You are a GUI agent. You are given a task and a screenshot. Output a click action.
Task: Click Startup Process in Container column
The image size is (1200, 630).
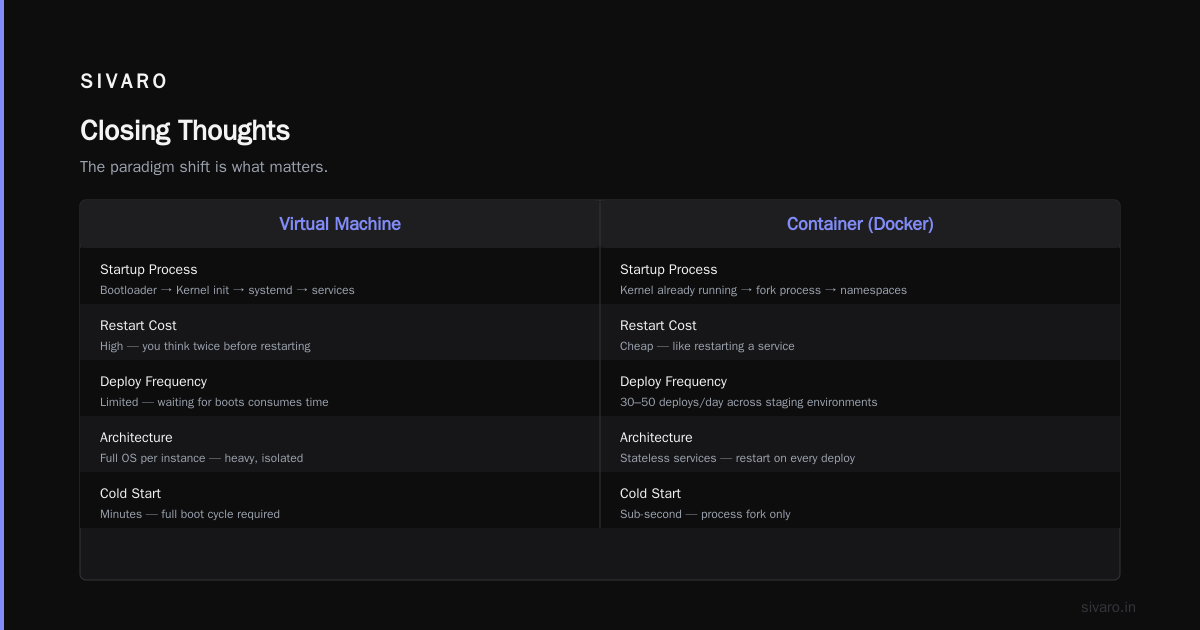(669, 269)
